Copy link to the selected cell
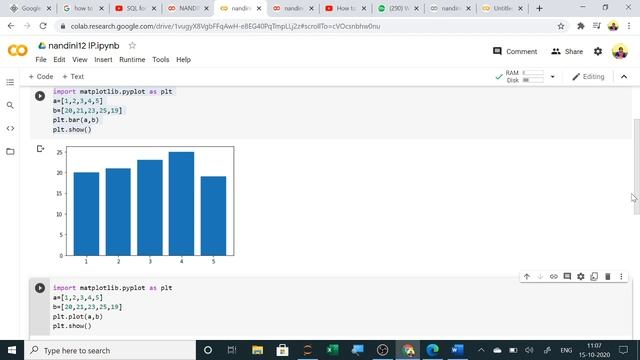 pyautogui.click(x=553, y=276)
